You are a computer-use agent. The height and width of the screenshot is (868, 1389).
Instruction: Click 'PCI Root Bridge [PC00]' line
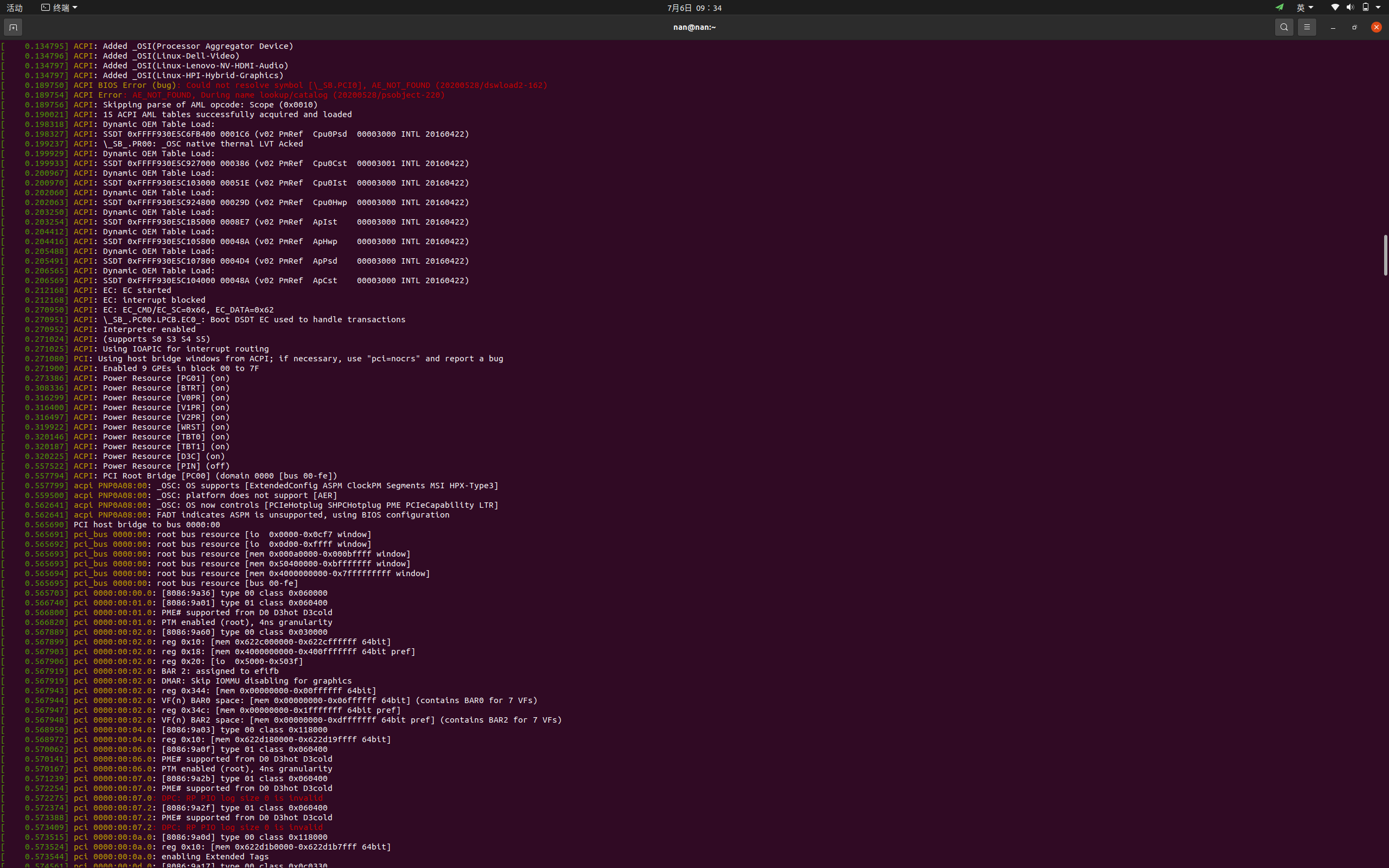pos(169,475)
